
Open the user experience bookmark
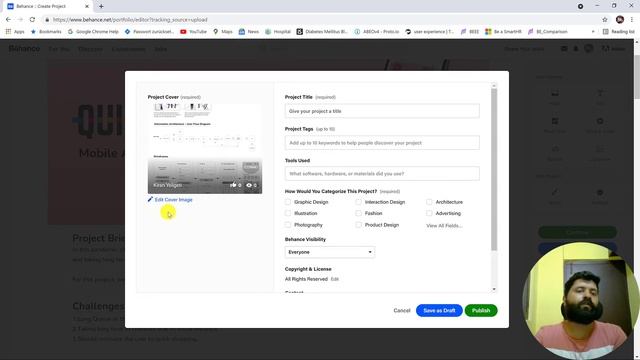point(429,31)
